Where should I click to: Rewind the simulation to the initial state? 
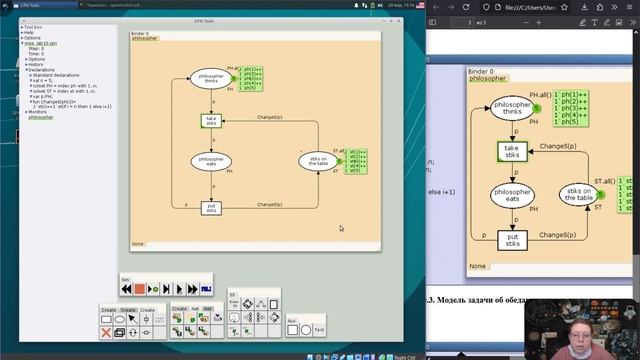coord(126,289)
